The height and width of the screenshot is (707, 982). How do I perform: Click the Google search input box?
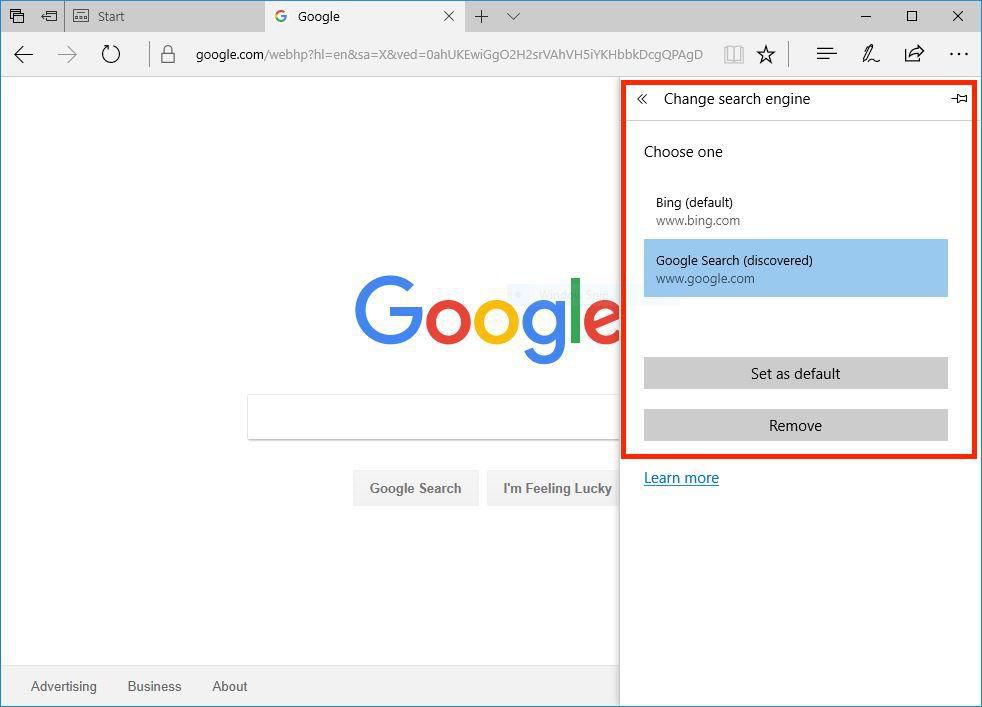433,417
